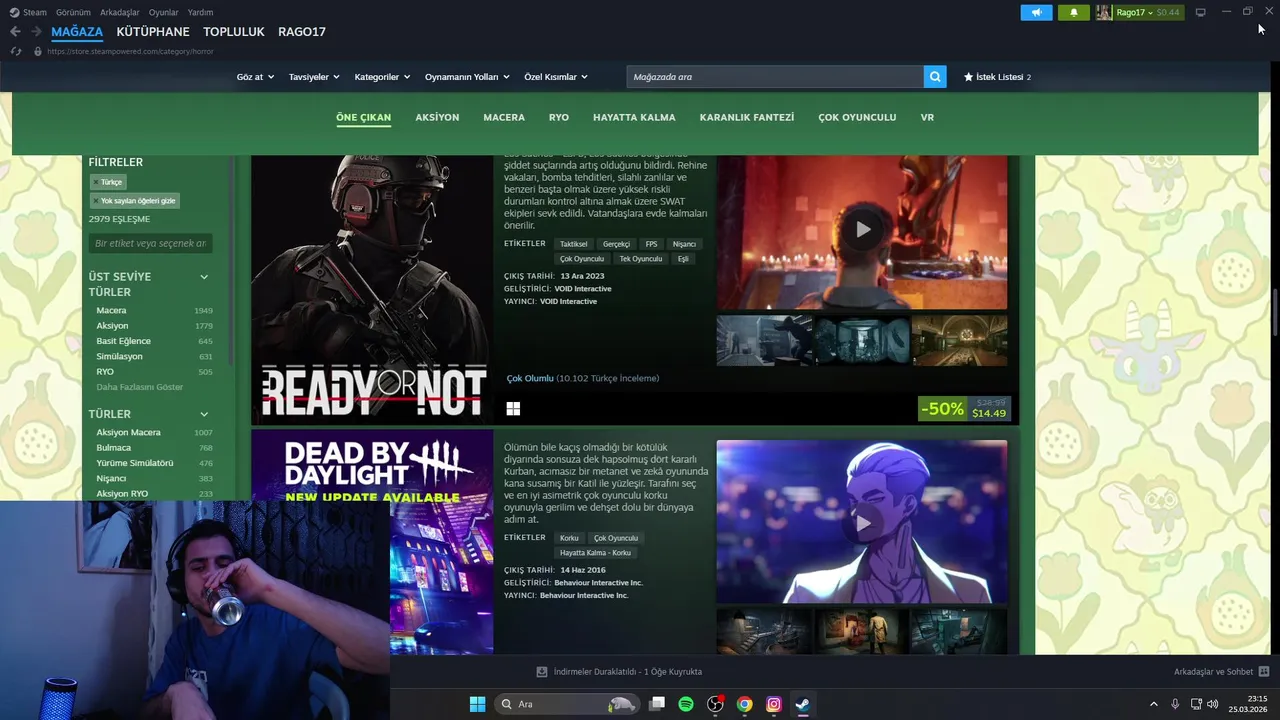This screenshot has height=720, width=1280.
Task: Switch to the TOPLULUK tab
Action: (234, 32)
